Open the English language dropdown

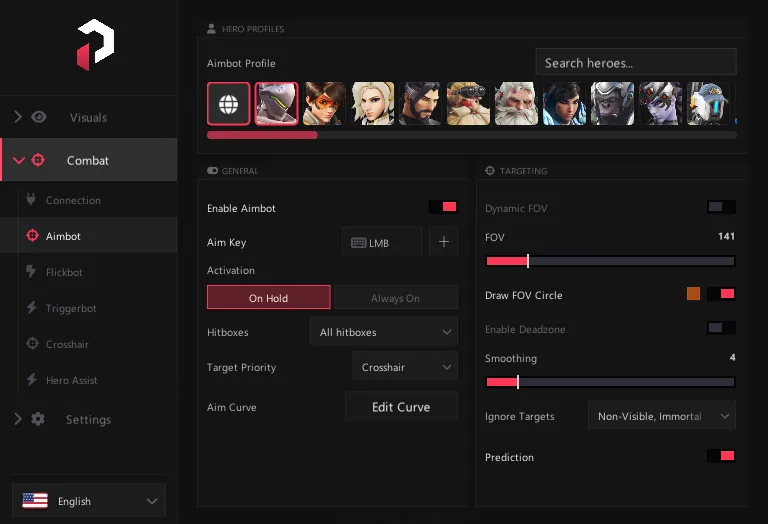pos(89,500)
